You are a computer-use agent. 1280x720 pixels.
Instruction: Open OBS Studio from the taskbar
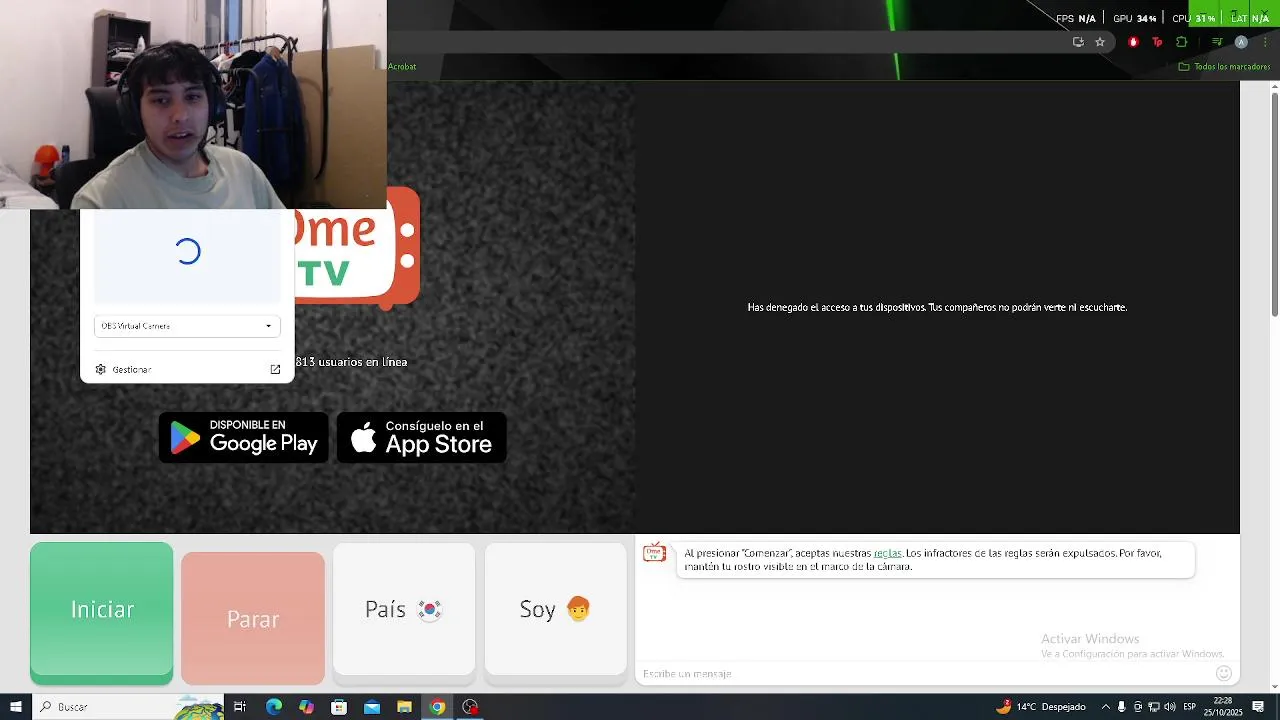(470, 707)
